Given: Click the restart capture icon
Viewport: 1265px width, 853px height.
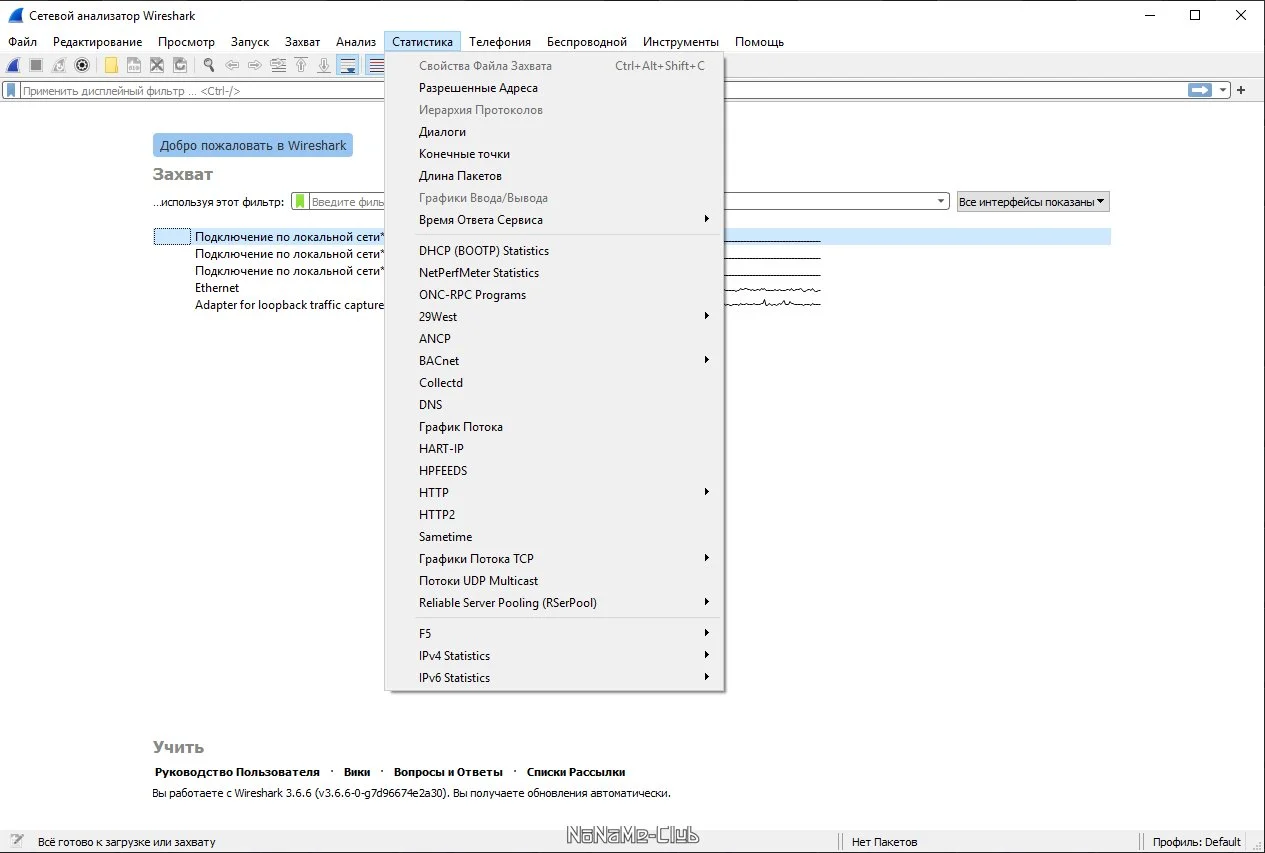Looking at the screenshot, I should coord(59,65).
